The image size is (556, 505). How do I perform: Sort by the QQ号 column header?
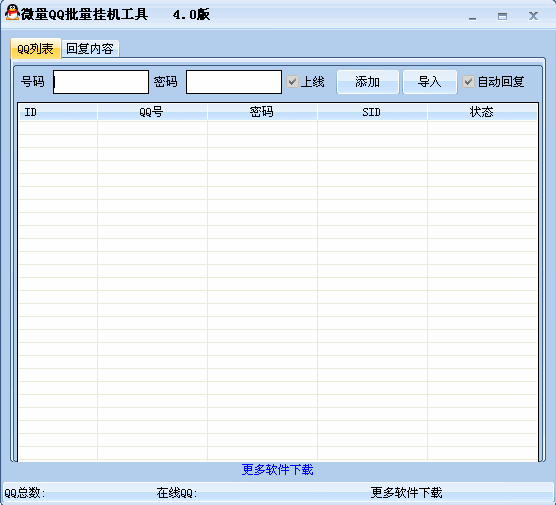click(x=152, y=112)
